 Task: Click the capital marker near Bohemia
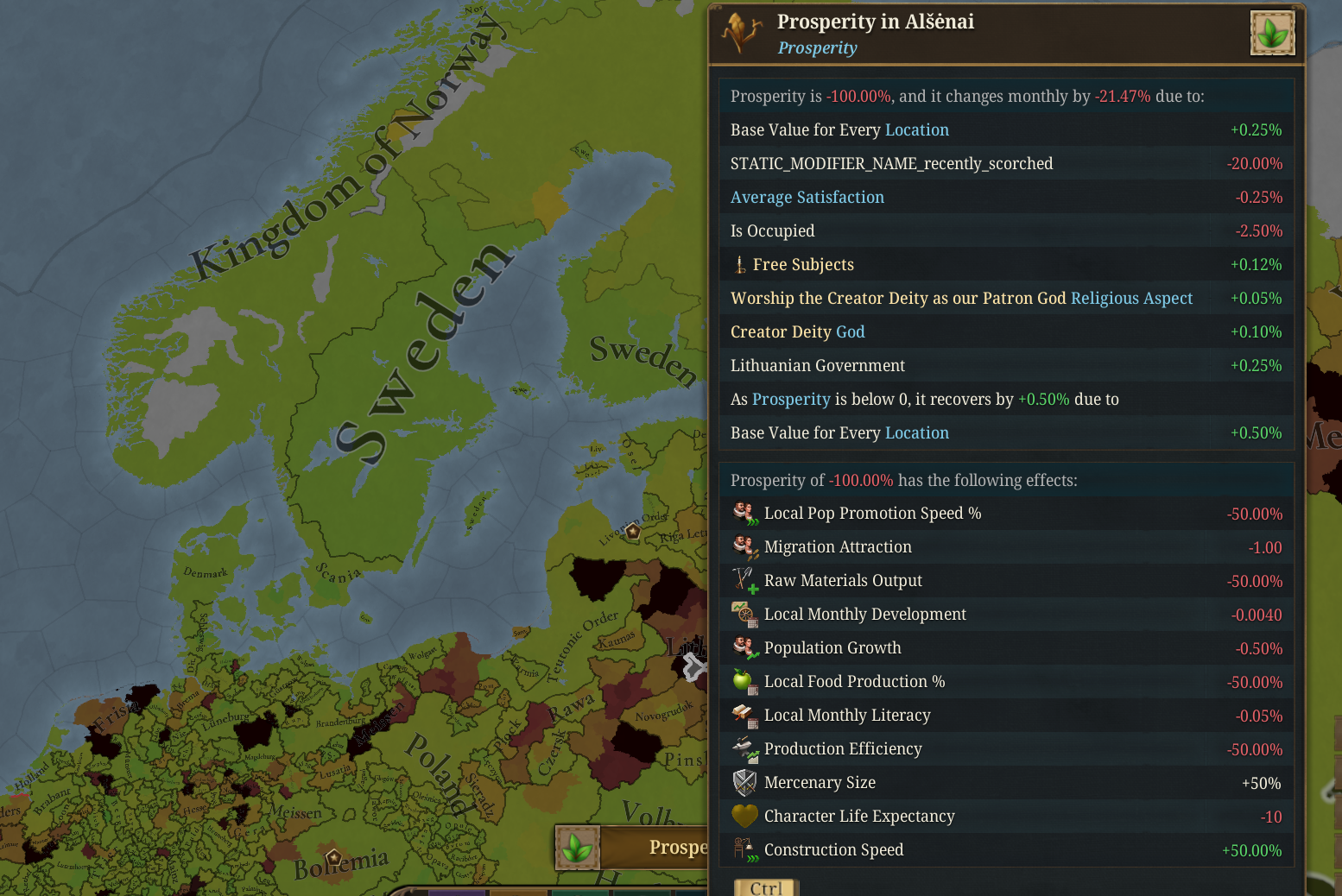coord(334,857)
